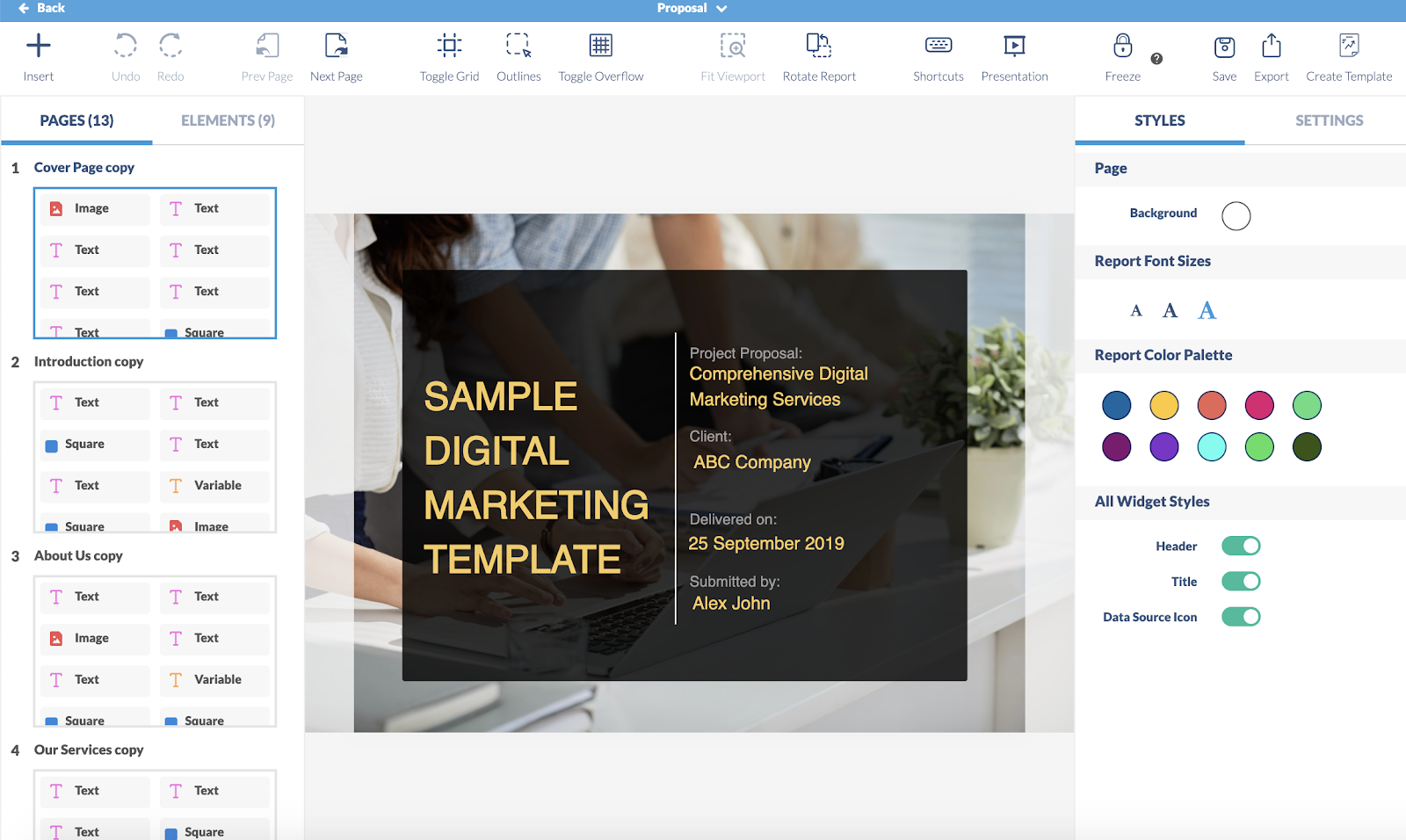Pick the page Background color circle
Screen dimensions: 1406x840
coord(1236,215)
